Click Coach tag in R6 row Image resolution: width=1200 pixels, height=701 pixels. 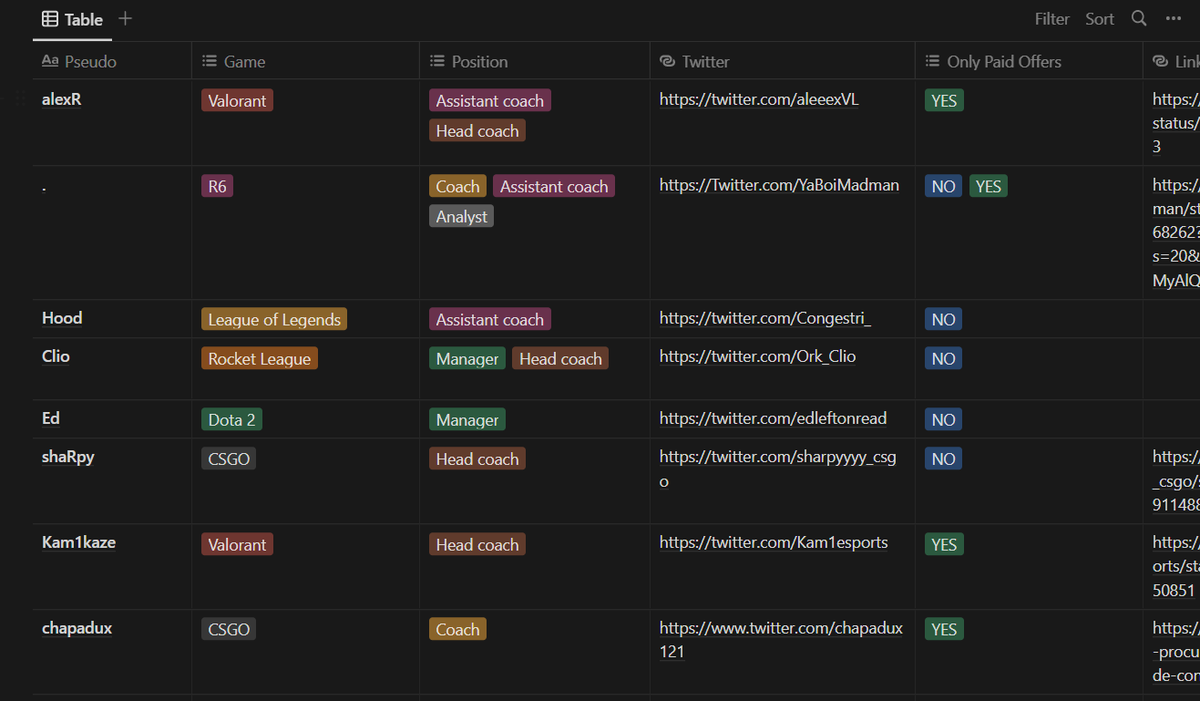pyautogui.click(x=458, y=186)
